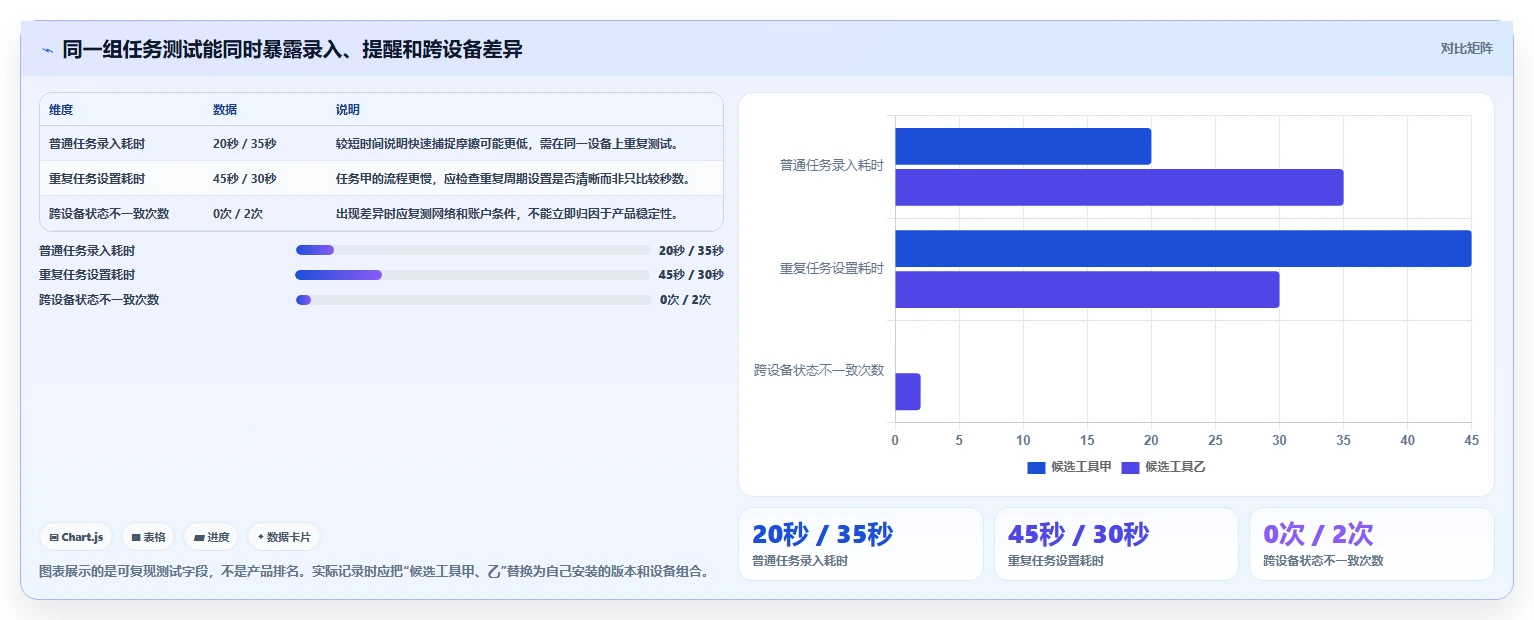This screenshot has height=620, width=1534.
Task: Click the 45秒 / 30秒 data card
Action: click(1117, 544)
